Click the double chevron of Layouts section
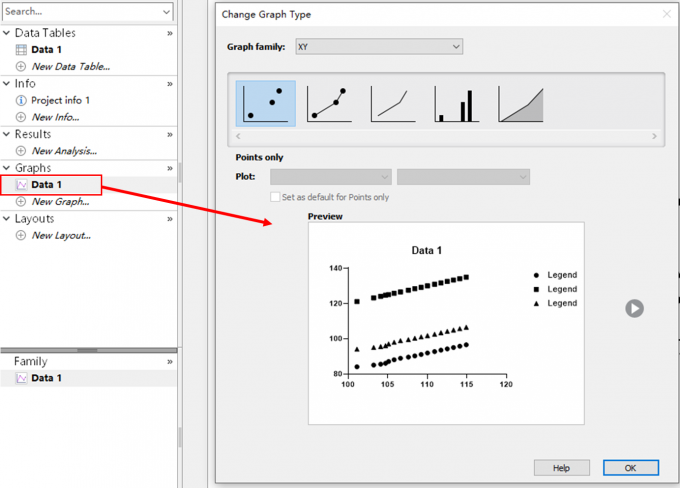Screen dimensions: 680x488 [170, 219]
